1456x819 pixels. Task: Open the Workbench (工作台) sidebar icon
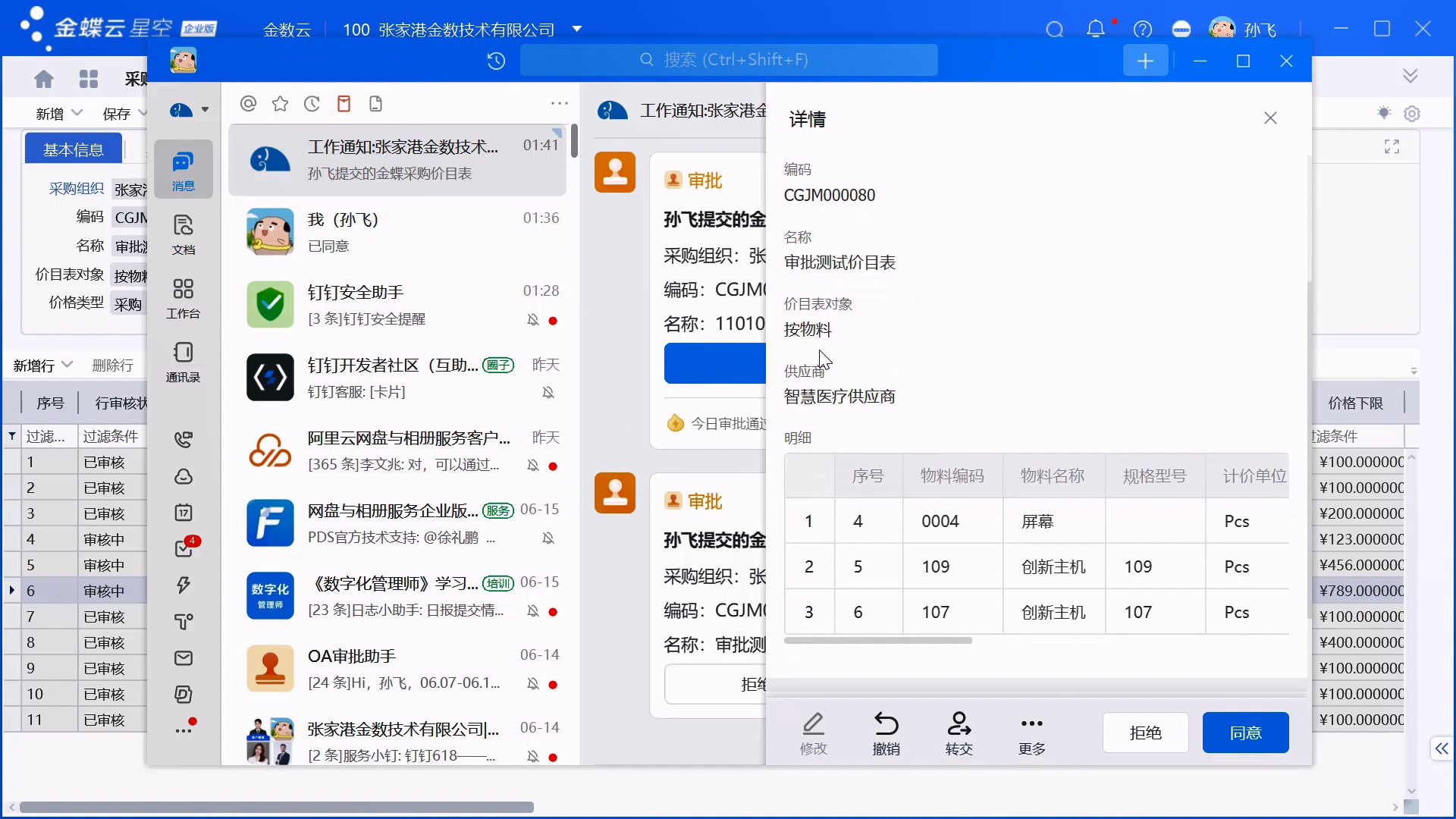(x=183, y=298)
